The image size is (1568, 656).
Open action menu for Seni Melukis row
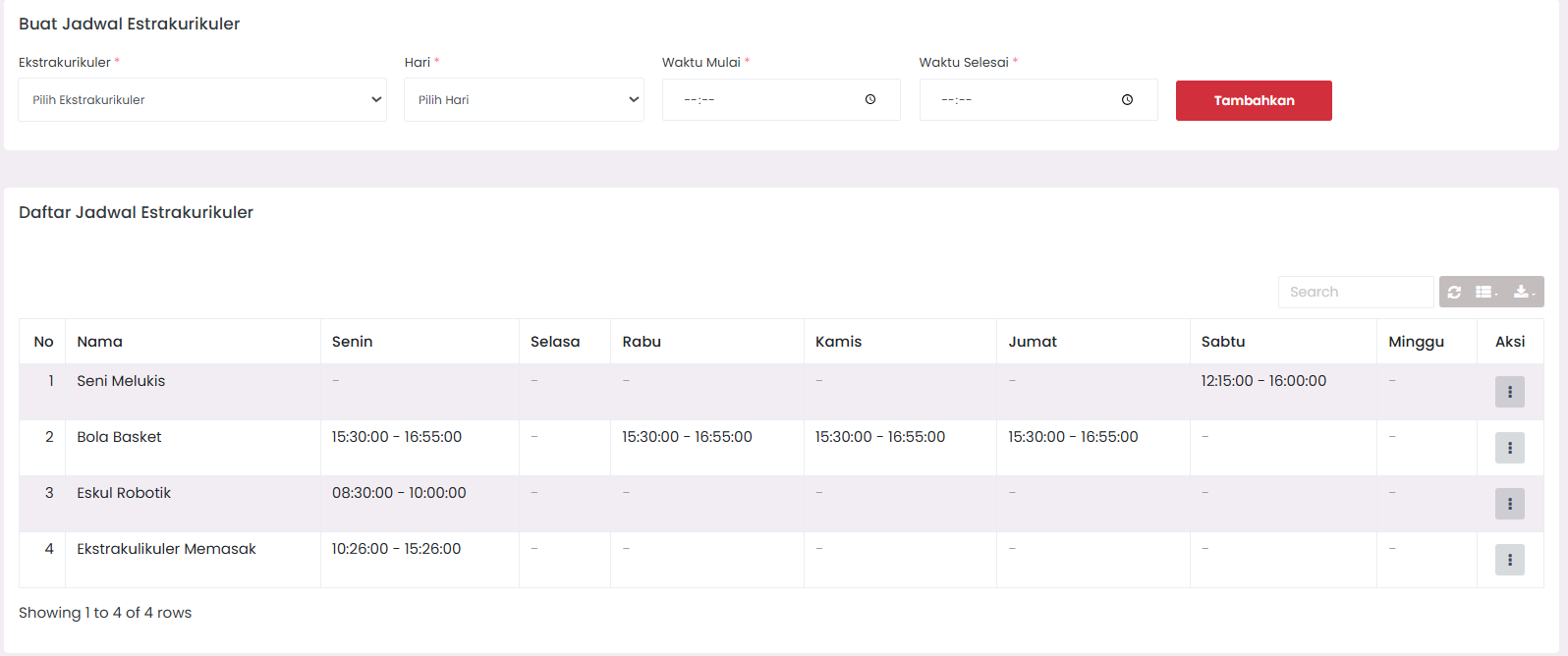coord(1509,392)
